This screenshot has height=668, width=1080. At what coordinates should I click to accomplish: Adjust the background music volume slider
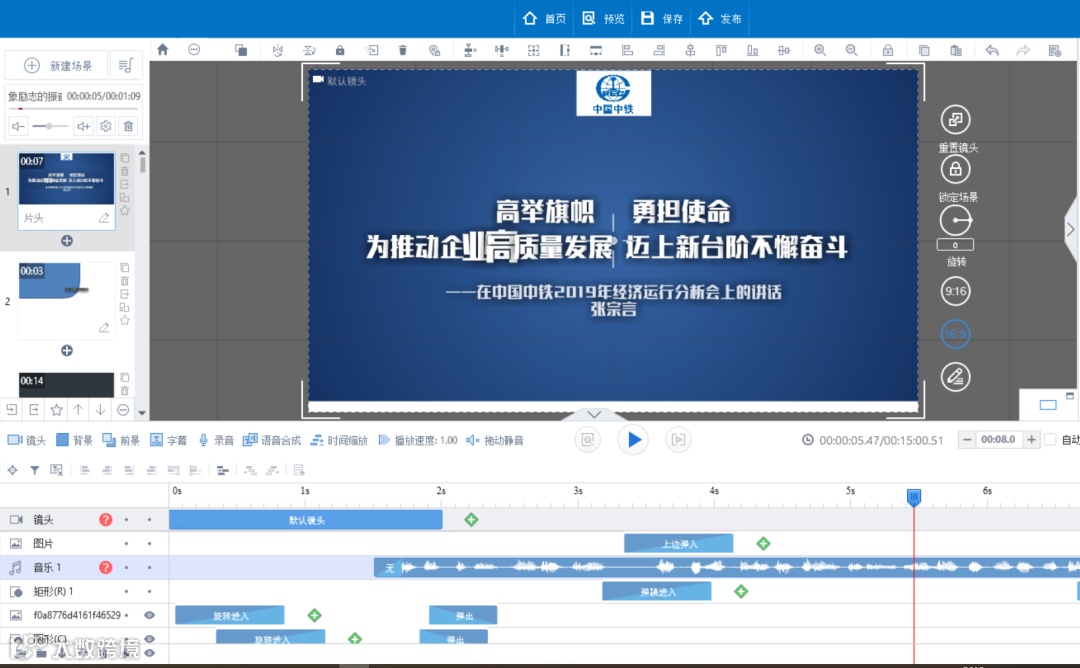pos(50,126)
